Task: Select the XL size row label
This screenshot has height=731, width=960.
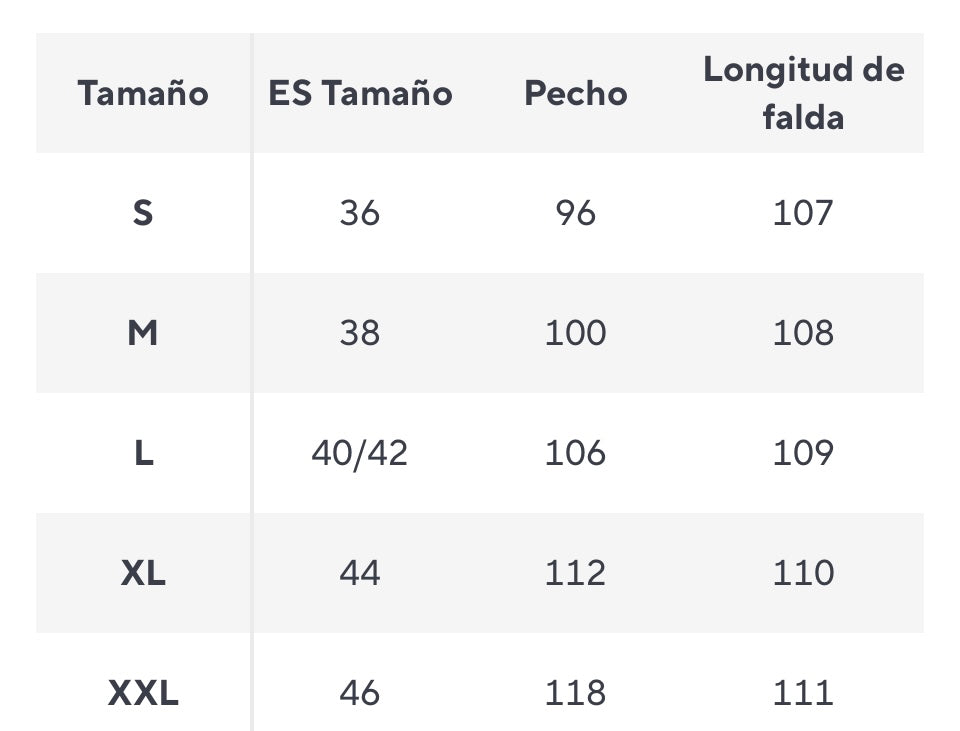Action: point(143,573)
